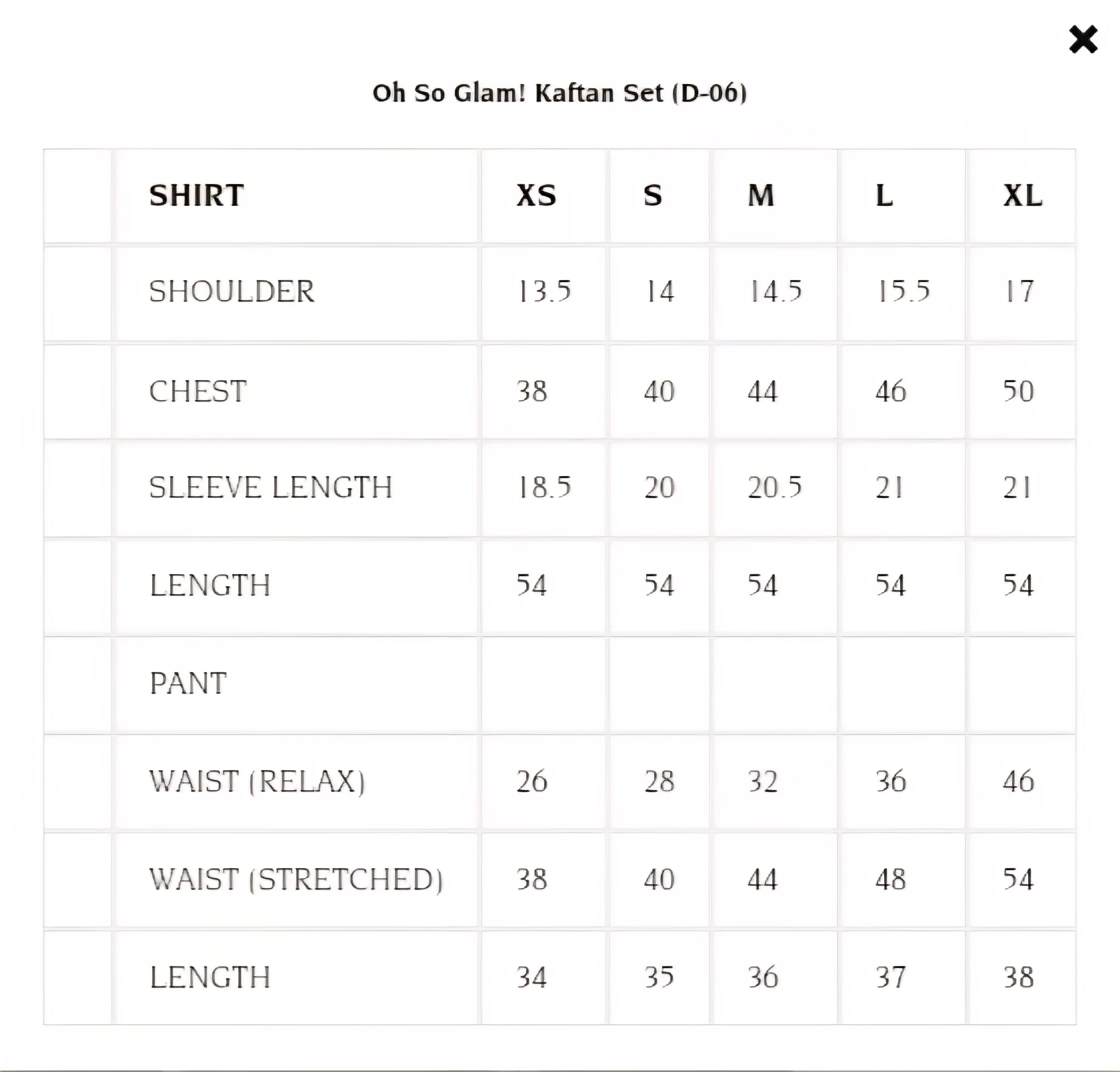
Task: Select waist relax value 32 for M
Action: click(x=763, y=781)
